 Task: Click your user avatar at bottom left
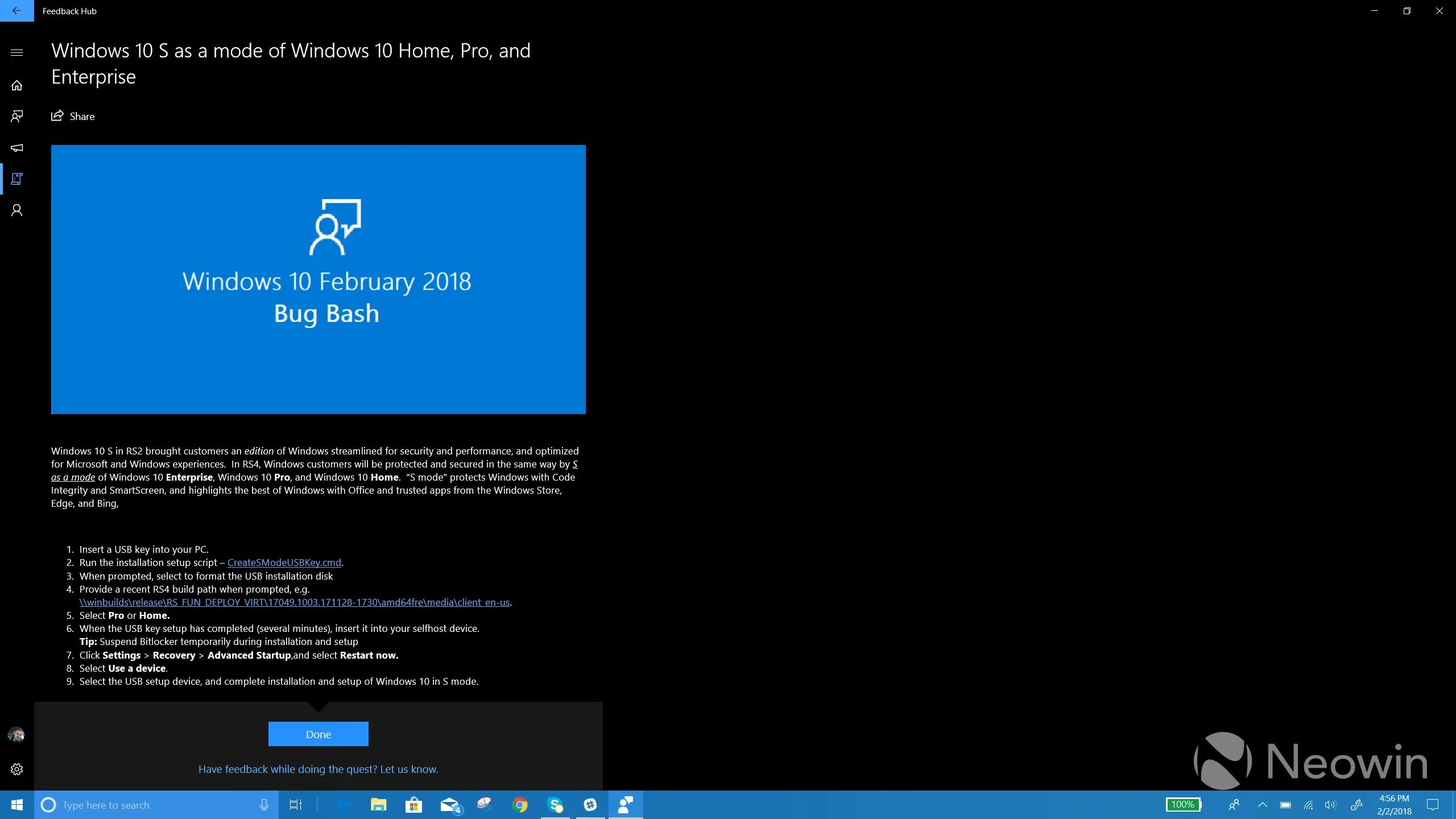tap(15, 734)
